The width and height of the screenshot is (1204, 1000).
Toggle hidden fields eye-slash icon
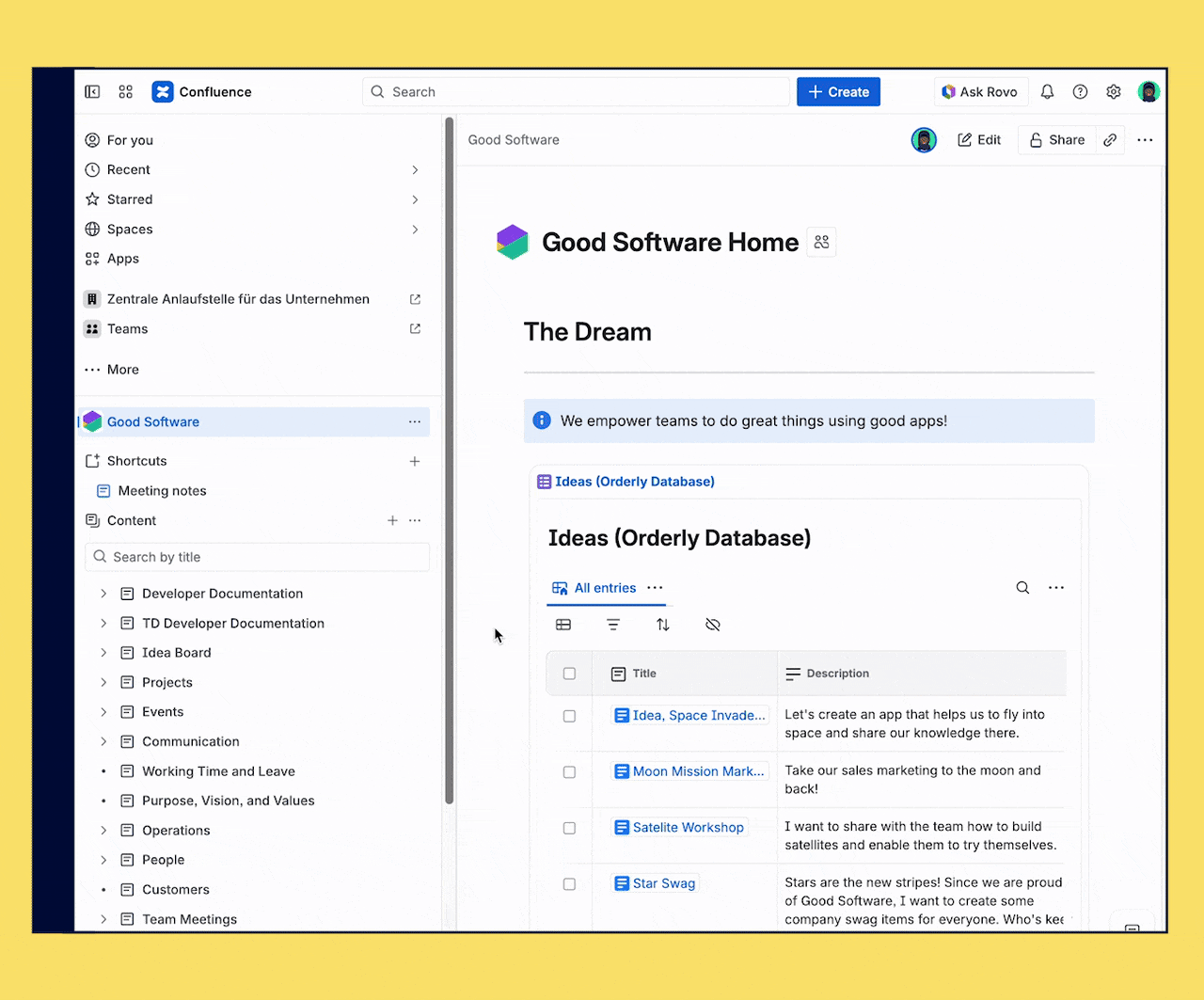click(x=713, y=625)
